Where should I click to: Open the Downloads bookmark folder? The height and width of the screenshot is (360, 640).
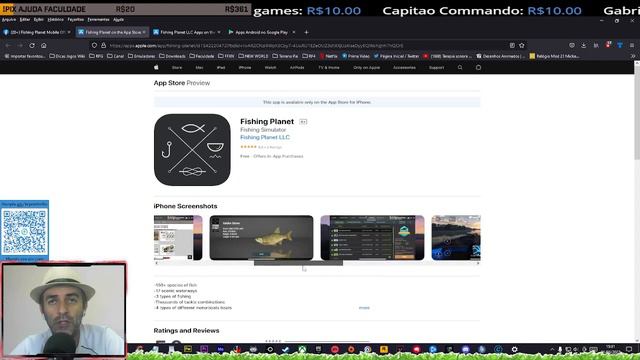(172, 56)
